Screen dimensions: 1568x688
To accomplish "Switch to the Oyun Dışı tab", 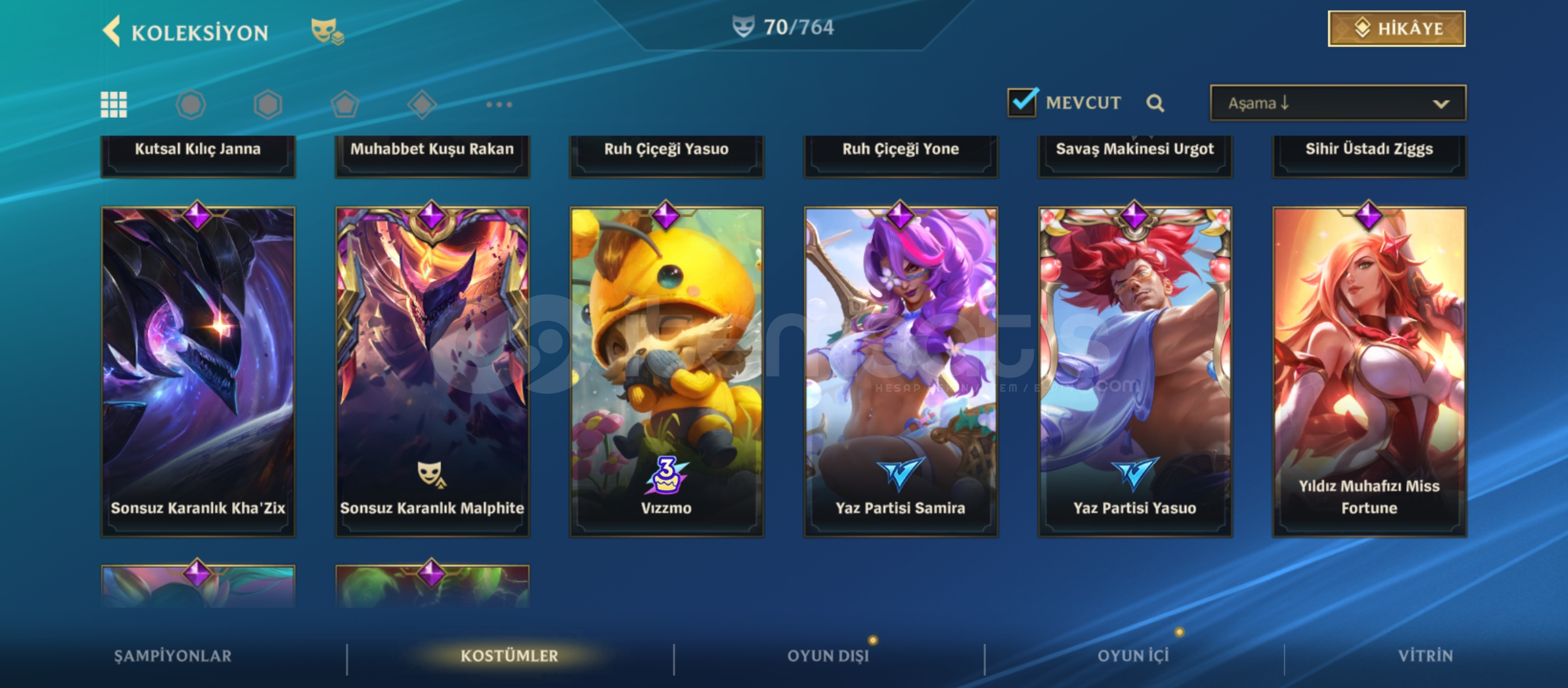I will [828, 656].
